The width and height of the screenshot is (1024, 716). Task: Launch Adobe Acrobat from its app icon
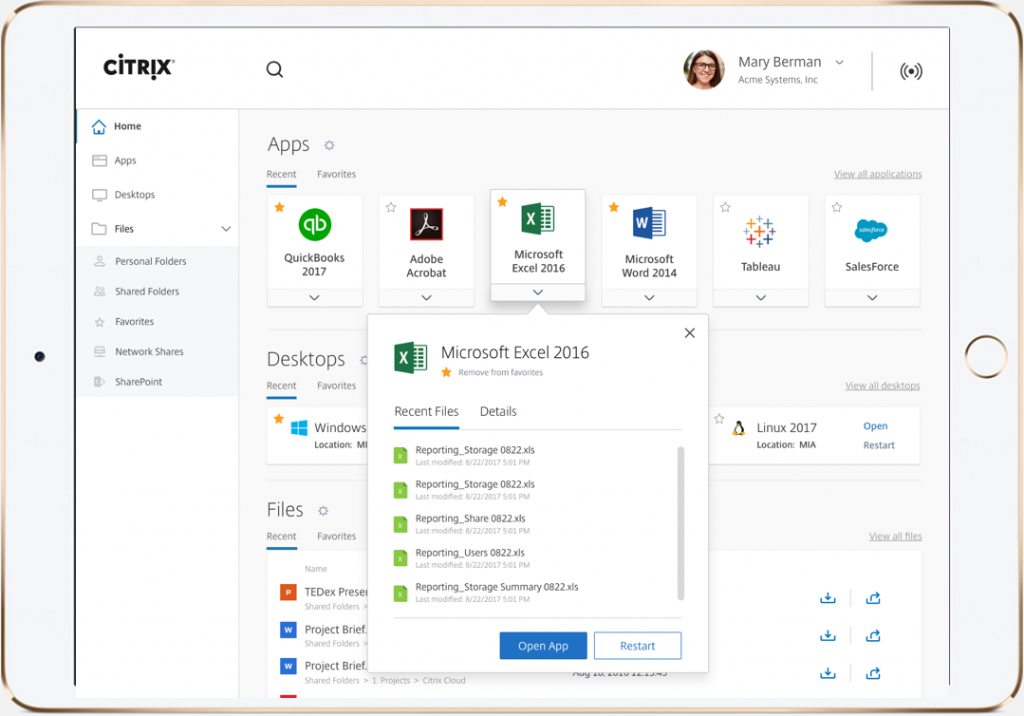[426, 224]
